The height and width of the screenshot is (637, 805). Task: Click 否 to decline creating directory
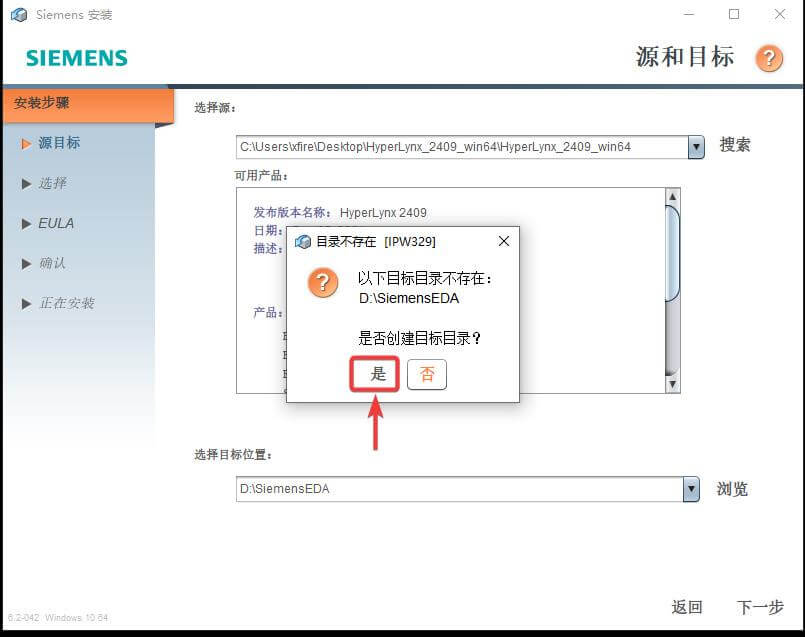click(427, 374)
